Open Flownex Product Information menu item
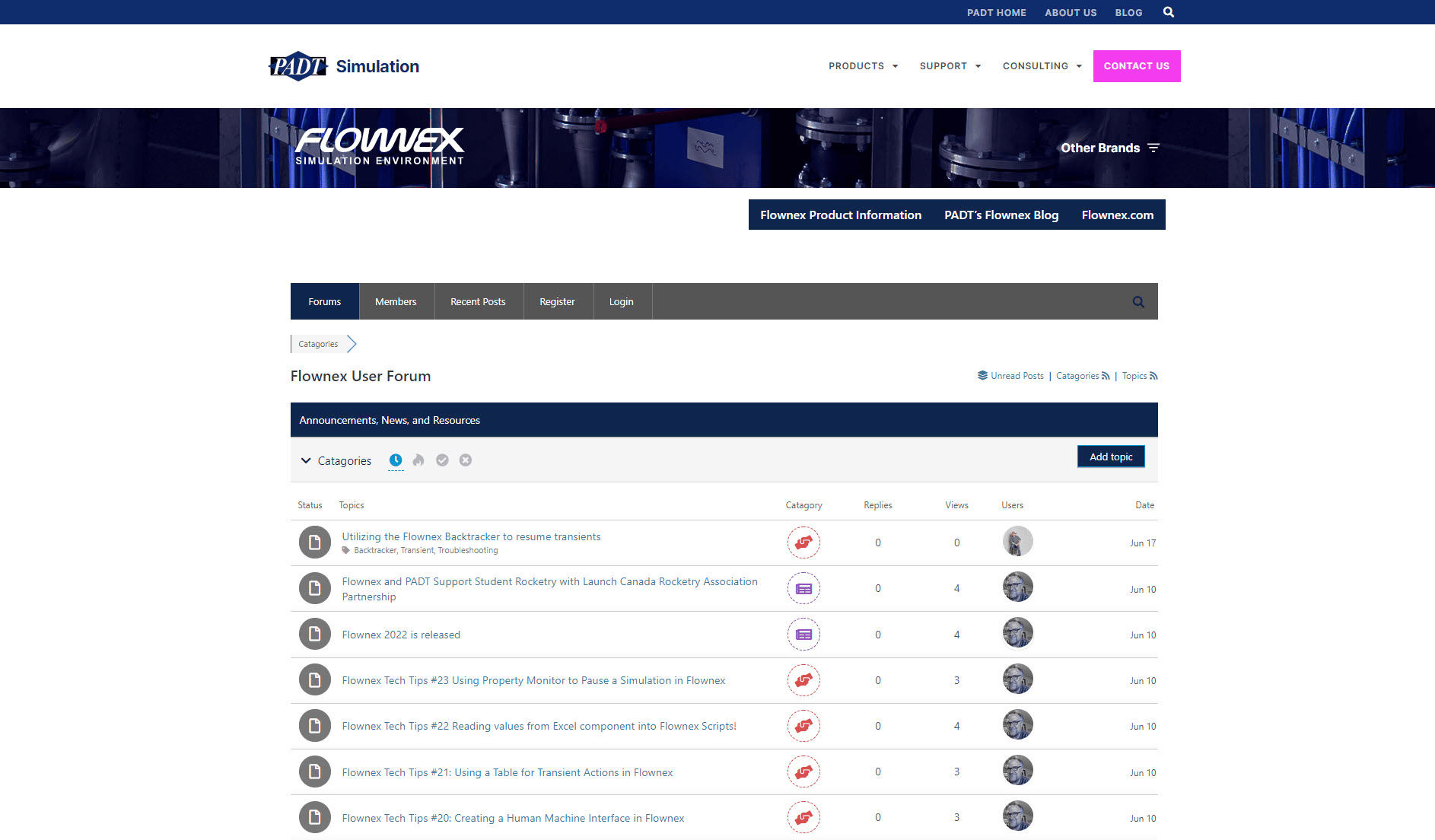The height and width of the screenshot is (840, 1435). [x=841, y=215]
